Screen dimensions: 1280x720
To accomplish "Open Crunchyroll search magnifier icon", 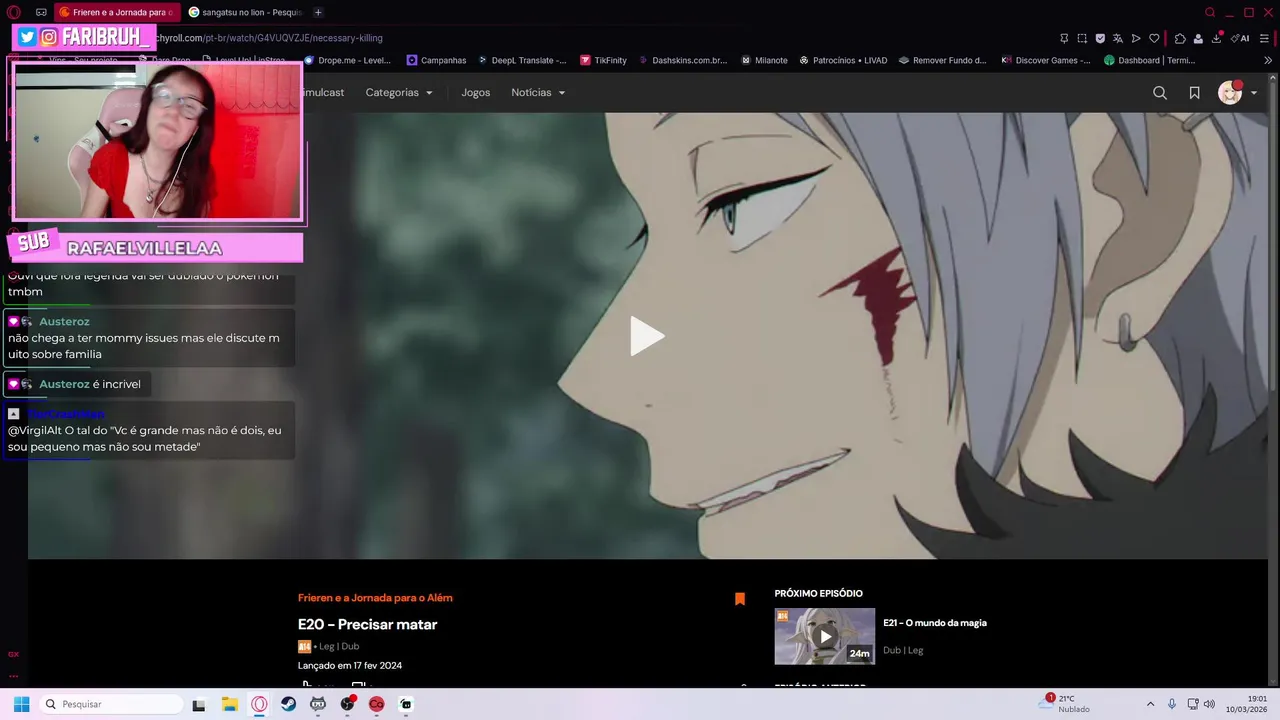I will [x=1160, y=92].
